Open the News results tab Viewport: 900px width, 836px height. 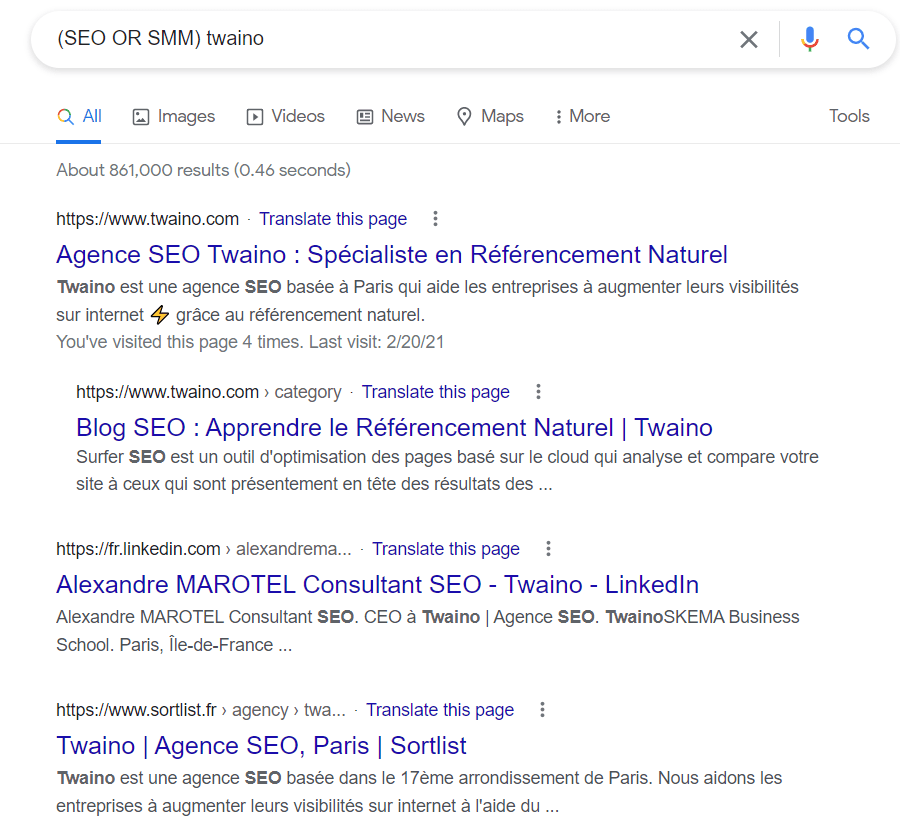[391, 116]
